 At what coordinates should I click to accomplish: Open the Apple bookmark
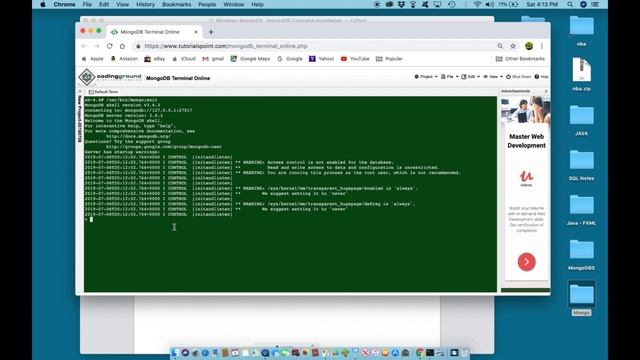pos(93,59)
